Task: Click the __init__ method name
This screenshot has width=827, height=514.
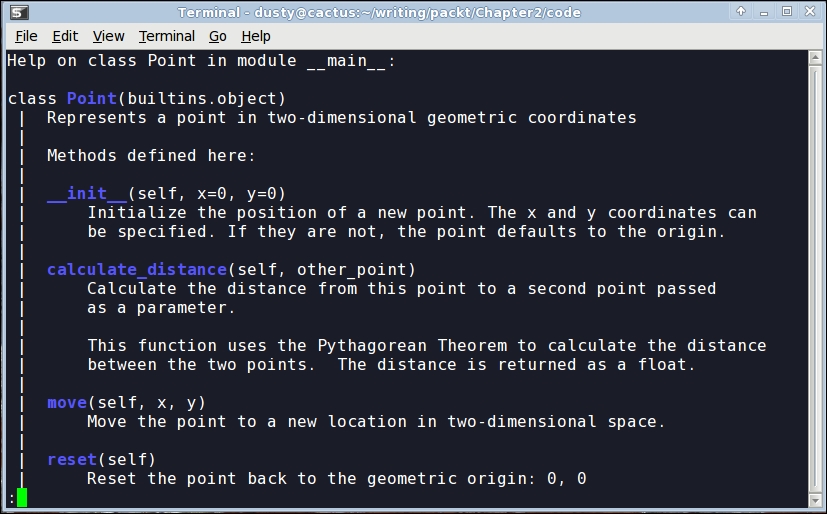Action: [87, 194]
